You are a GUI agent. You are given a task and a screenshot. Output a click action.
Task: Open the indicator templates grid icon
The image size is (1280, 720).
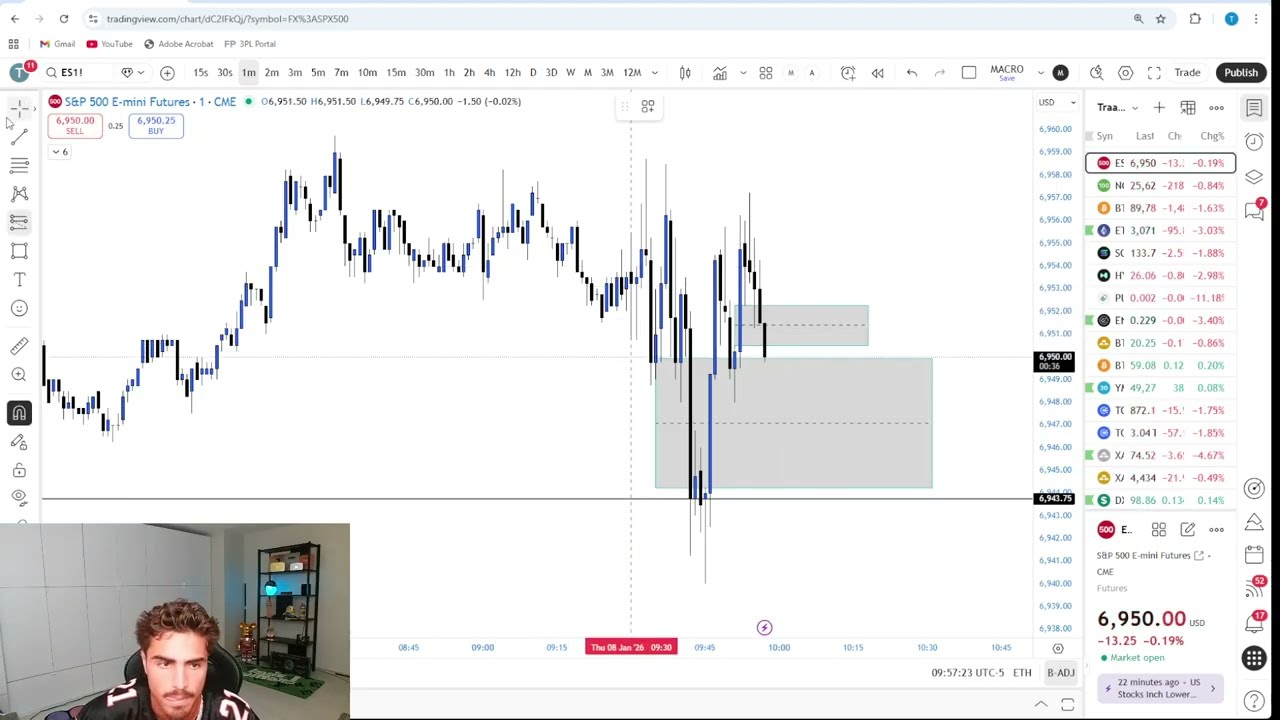coord(766,72)
